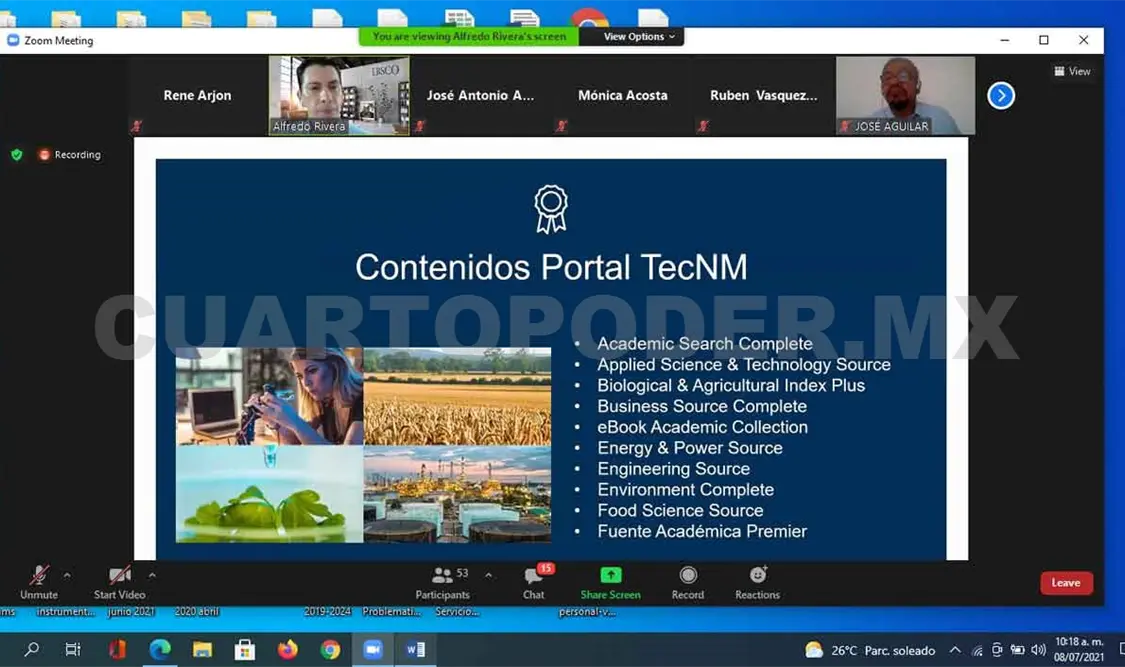
Task: Click the wheat field photo on the slide
Action: tap(457, 397)
